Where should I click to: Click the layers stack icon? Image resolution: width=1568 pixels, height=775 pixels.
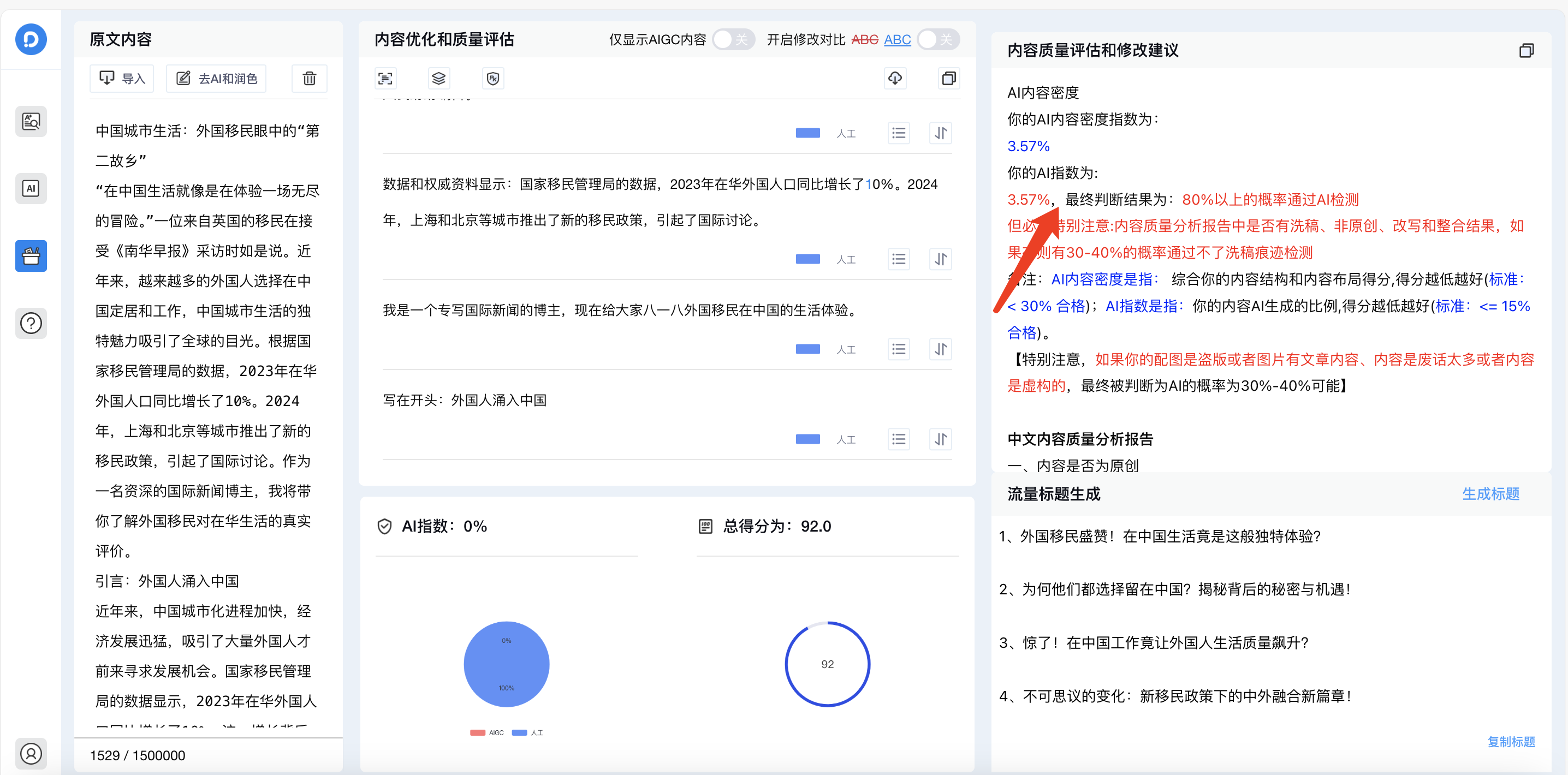pos(439,79)
